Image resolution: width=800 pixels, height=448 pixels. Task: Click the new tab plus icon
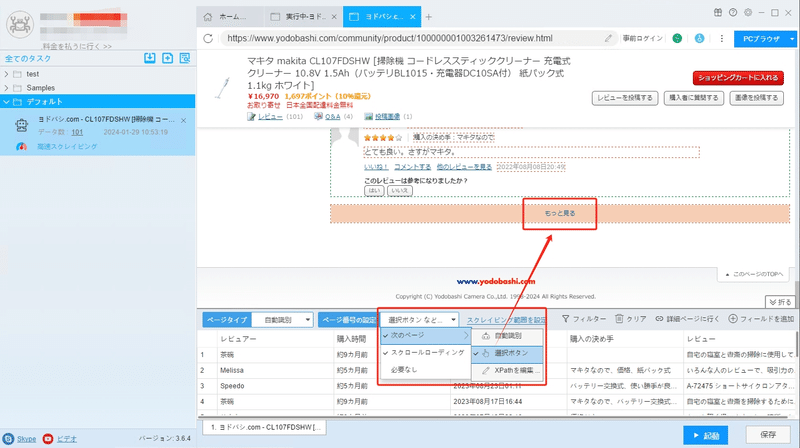429,17
